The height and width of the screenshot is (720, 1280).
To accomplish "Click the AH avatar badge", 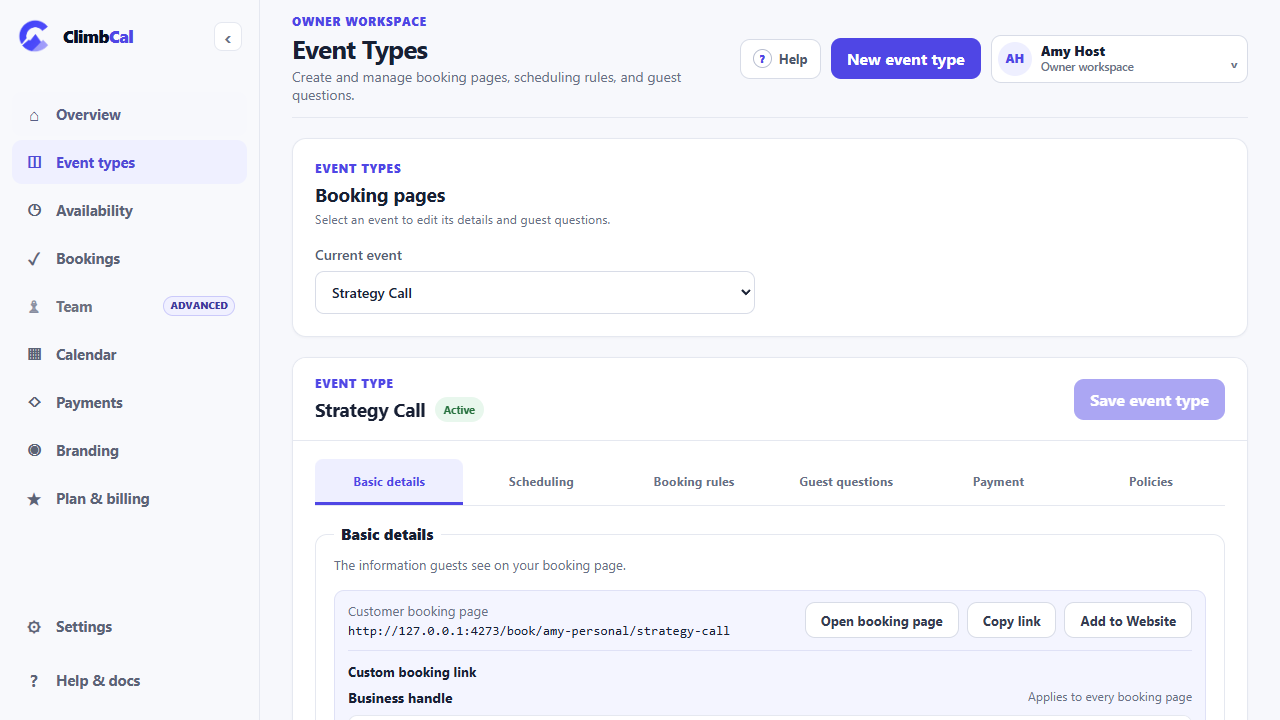I will click(x=1015, y=59).
